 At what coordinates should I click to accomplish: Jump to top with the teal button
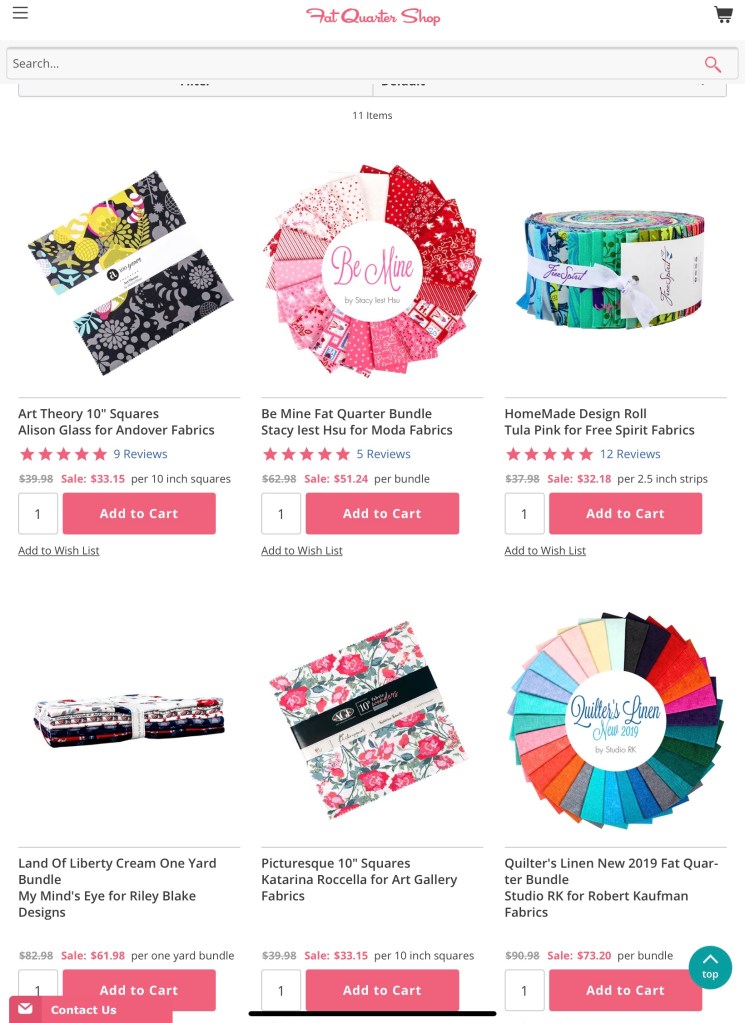pos(710,967)
